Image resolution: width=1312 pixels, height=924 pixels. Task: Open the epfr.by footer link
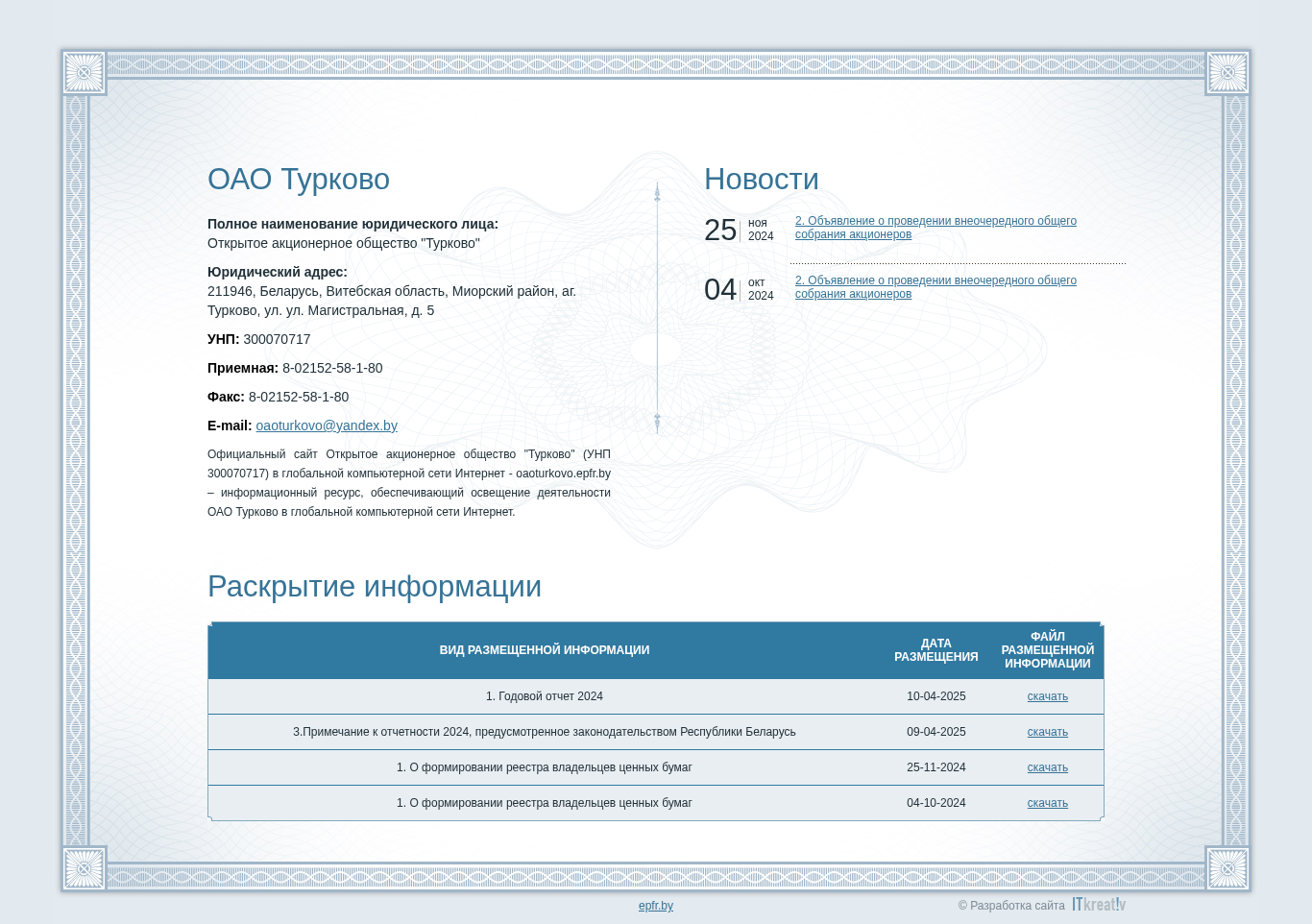coord(656,906)
